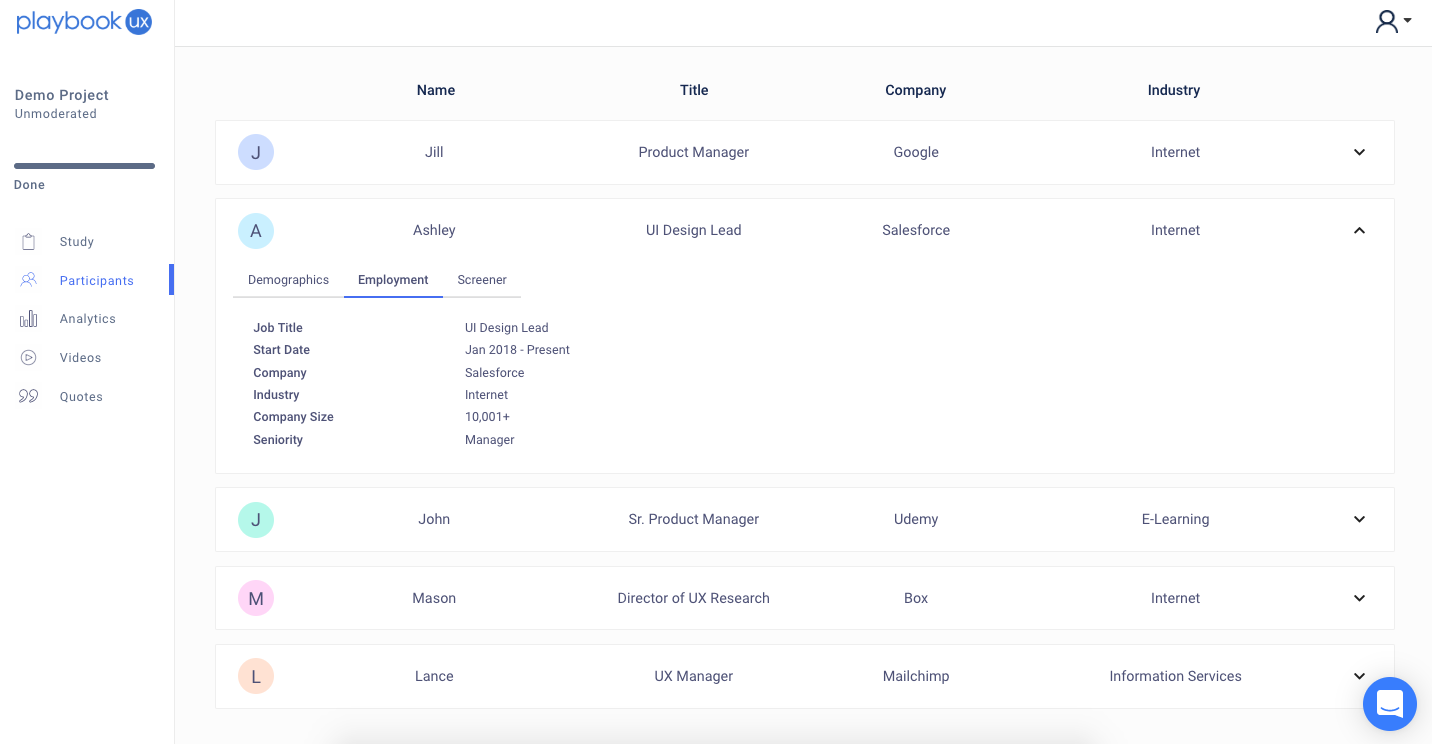Expand Lance's participant row
Screen dimensions: 1432x744
tap(1359, 676)
